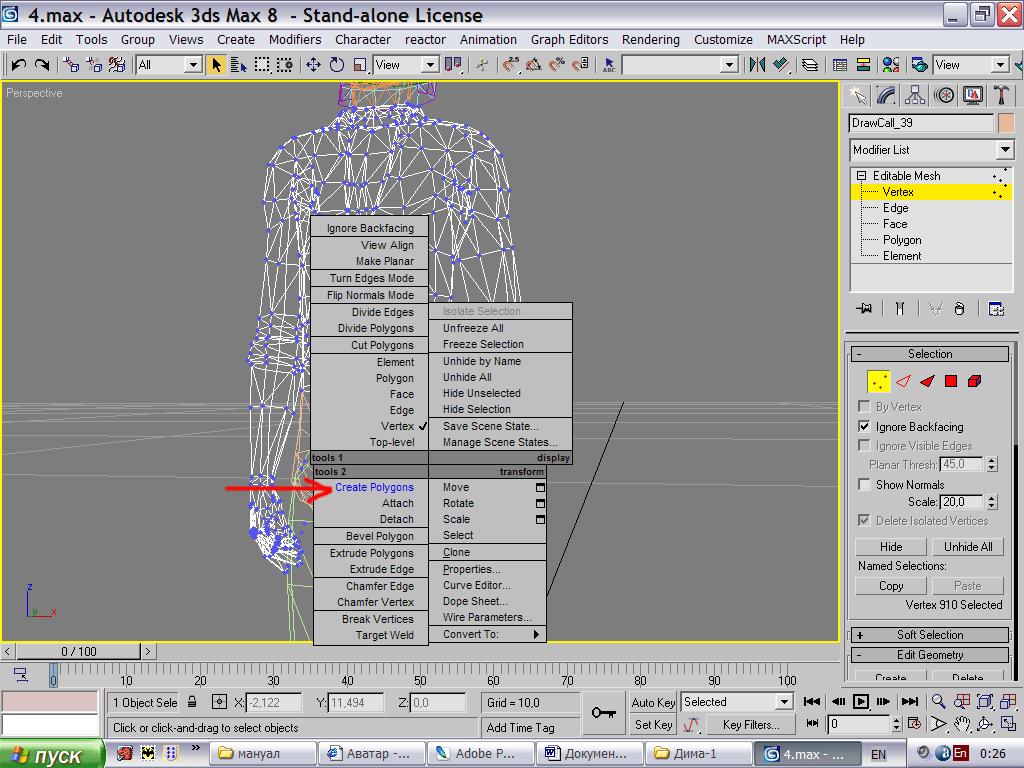Open the Utilities hammer panel tab
Image resolution: width=1024 pixels, height=768 pixels.
[x=1001, y=95]
